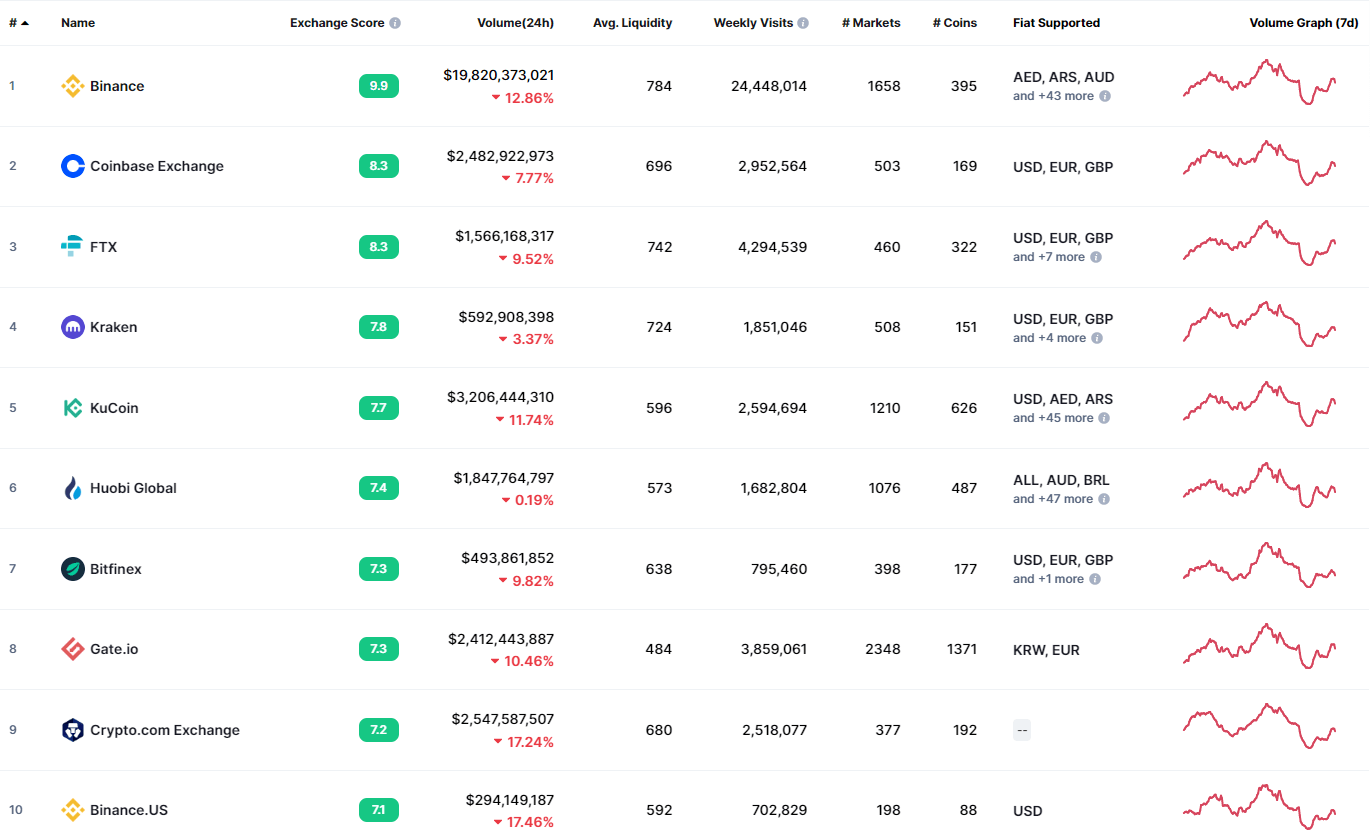The width and height of the screenshot is (1370, 840).
Task: Open the Binance.US exchange link
Action: [x=129, y=810]
